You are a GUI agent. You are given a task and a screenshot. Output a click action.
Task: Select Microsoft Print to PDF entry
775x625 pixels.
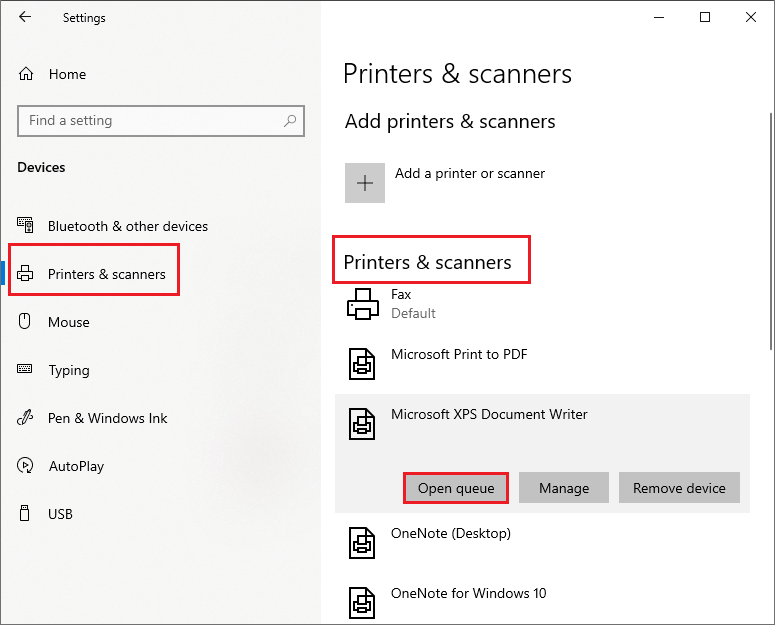click(x=542, y=364)
